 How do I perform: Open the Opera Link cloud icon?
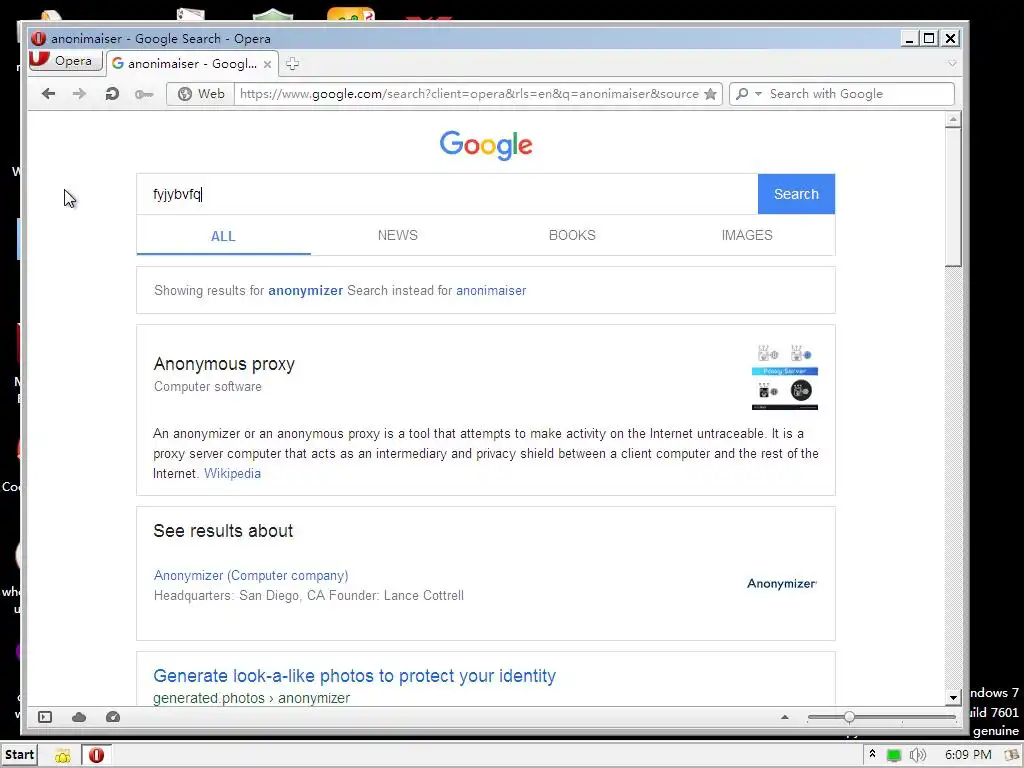click(79, 717)
